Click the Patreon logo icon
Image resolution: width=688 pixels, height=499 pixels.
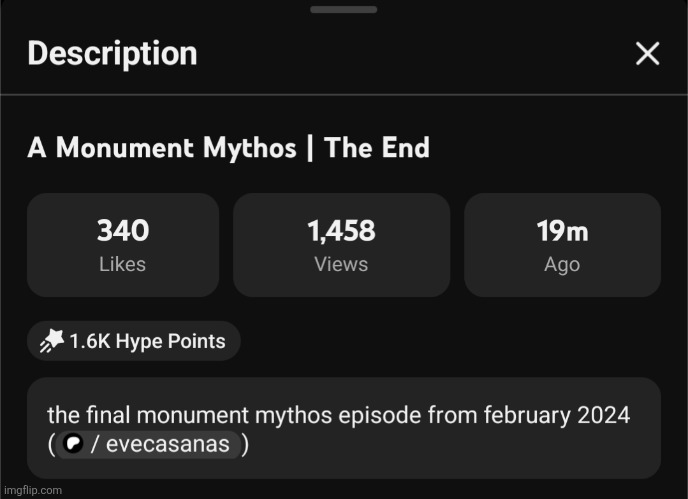[72, 443]
